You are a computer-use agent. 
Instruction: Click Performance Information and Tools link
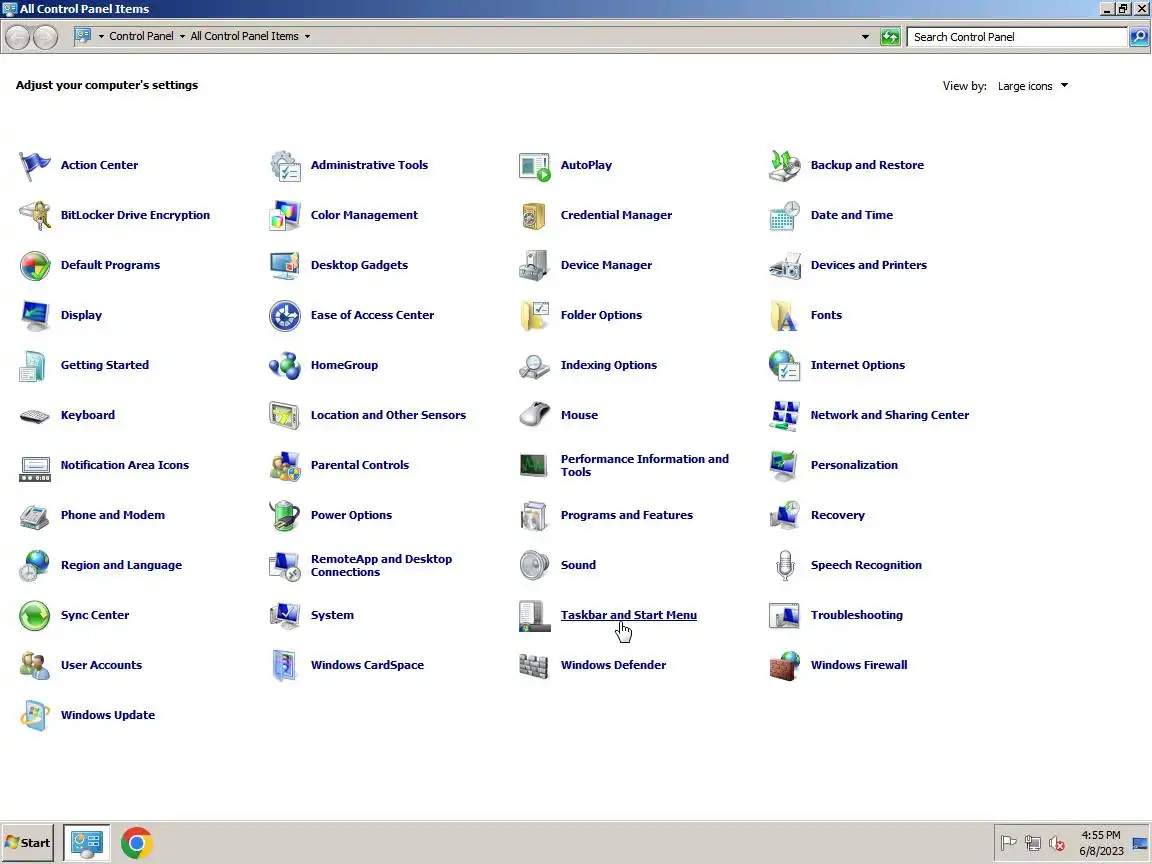[x=645, y=465]
